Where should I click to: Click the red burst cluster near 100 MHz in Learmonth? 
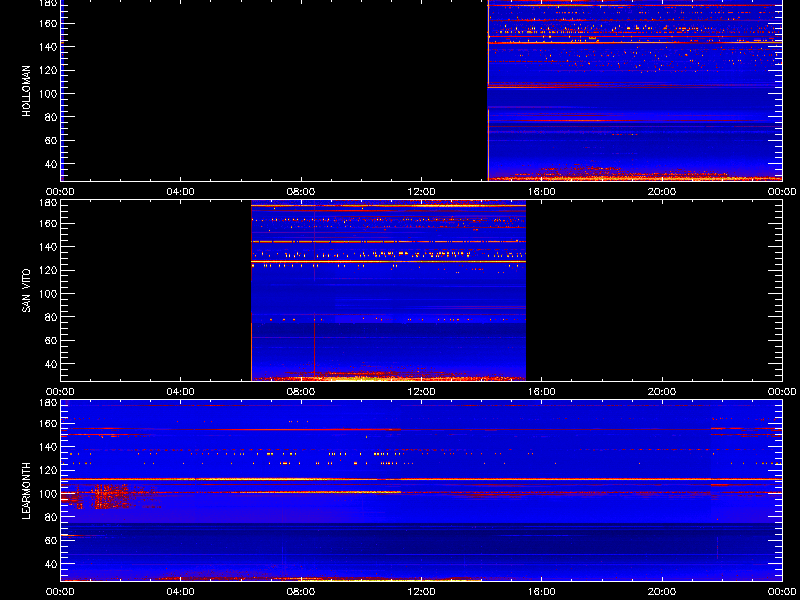tap(111, 496)
